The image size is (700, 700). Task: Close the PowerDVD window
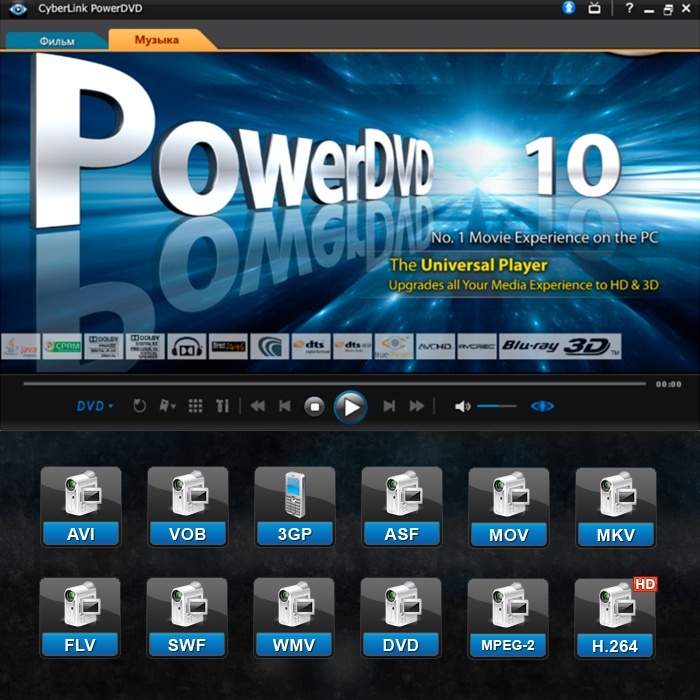[687, 8]
